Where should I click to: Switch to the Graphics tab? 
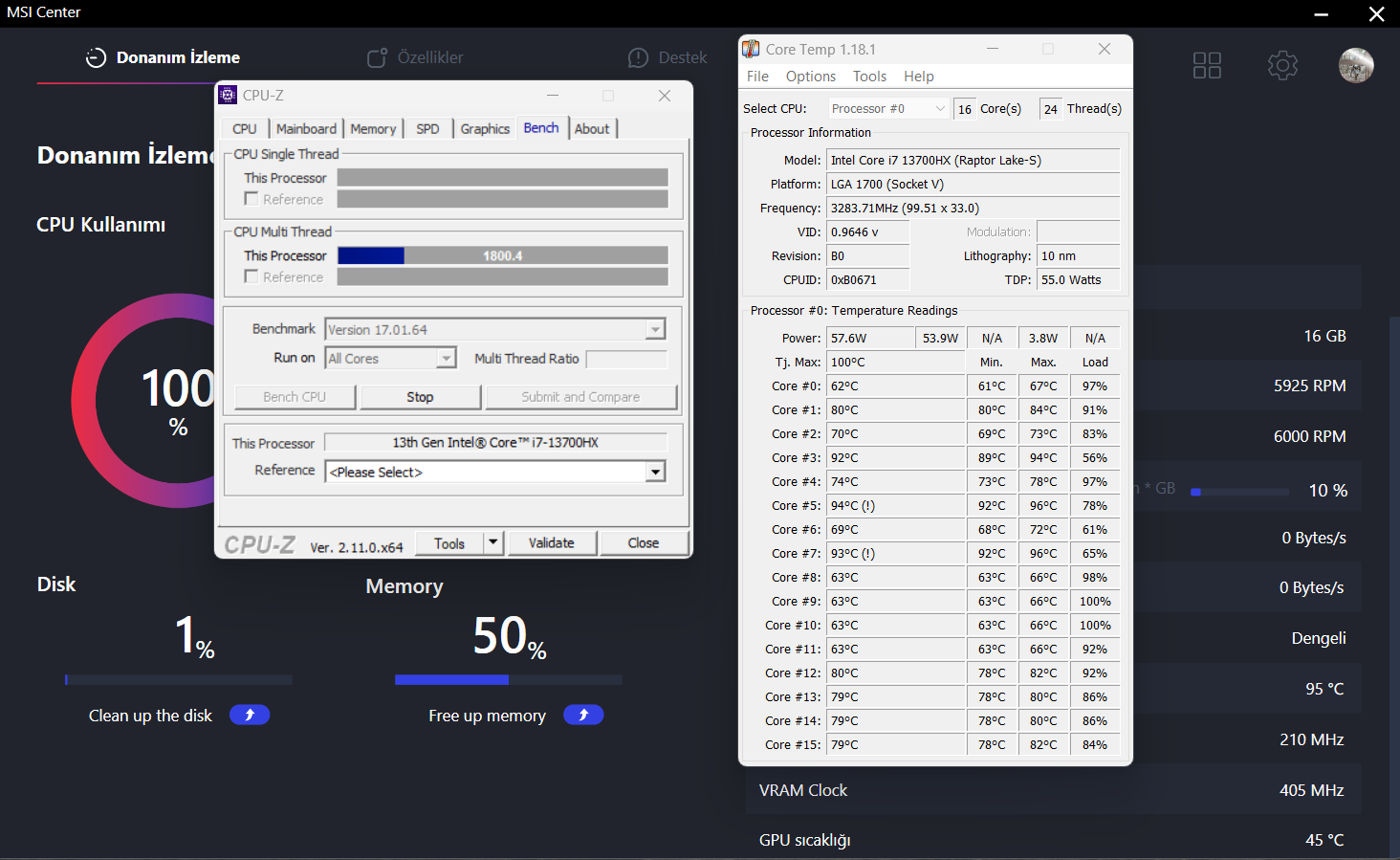(x=485, y=128)
